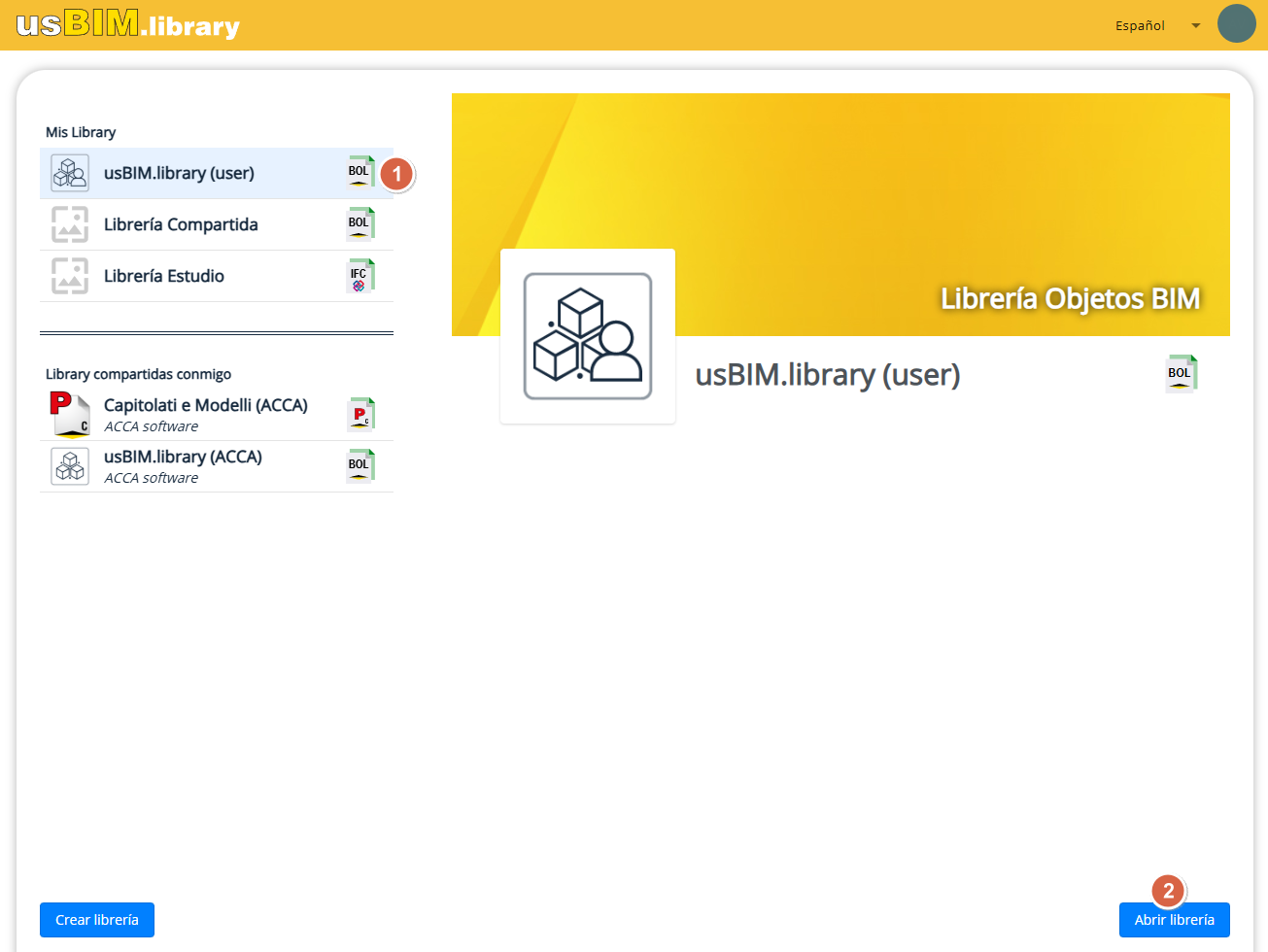Click the Librería Compartida placeholder image icon
Screen dimensions: 1268x952
pyautogui.click(x=70, y=224)
